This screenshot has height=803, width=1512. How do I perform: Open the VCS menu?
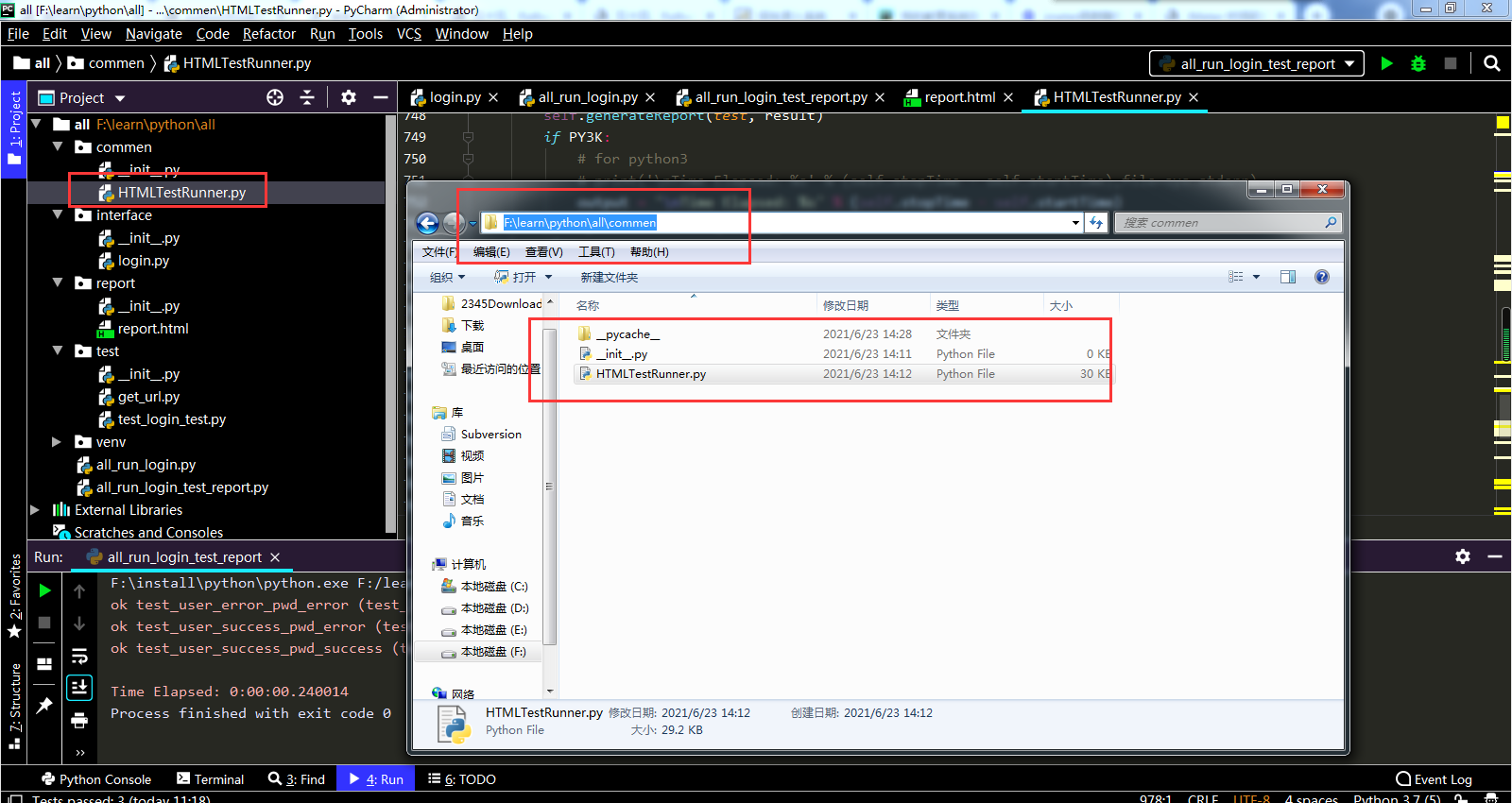[408, 34]
